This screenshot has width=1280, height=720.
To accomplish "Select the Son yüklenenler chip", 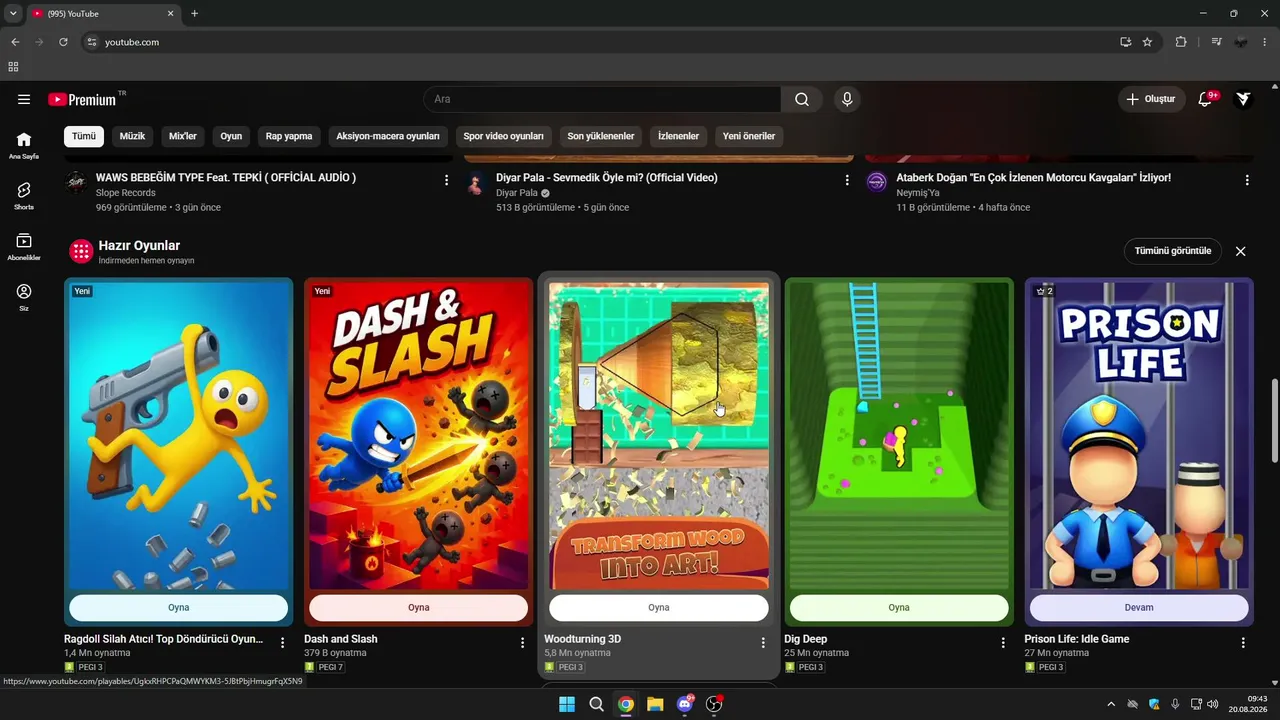I will pos(601,136).
